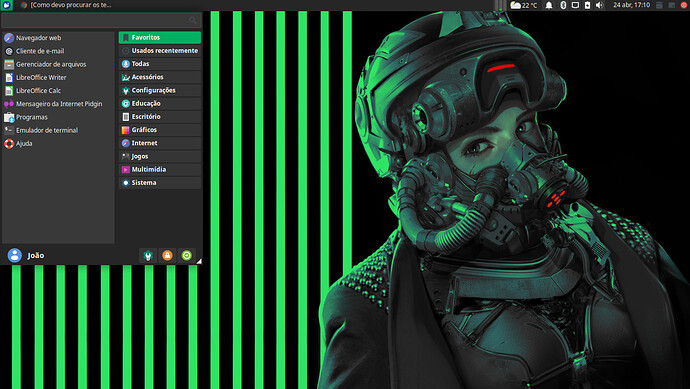This screenshot has width=690, height=389.
Task: Click the João username label
Action: [36, 256]
